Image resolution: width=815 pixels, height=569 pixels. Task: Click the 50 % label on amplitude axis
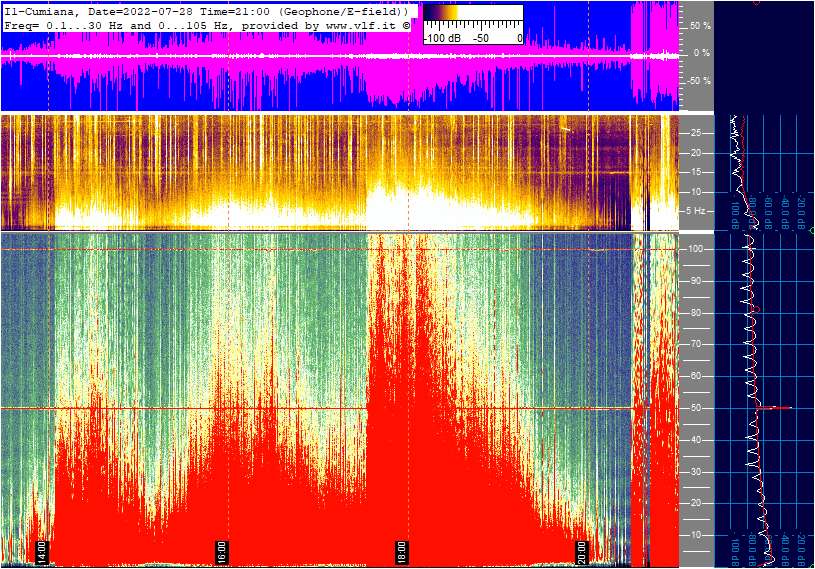[x=699, y=25]
